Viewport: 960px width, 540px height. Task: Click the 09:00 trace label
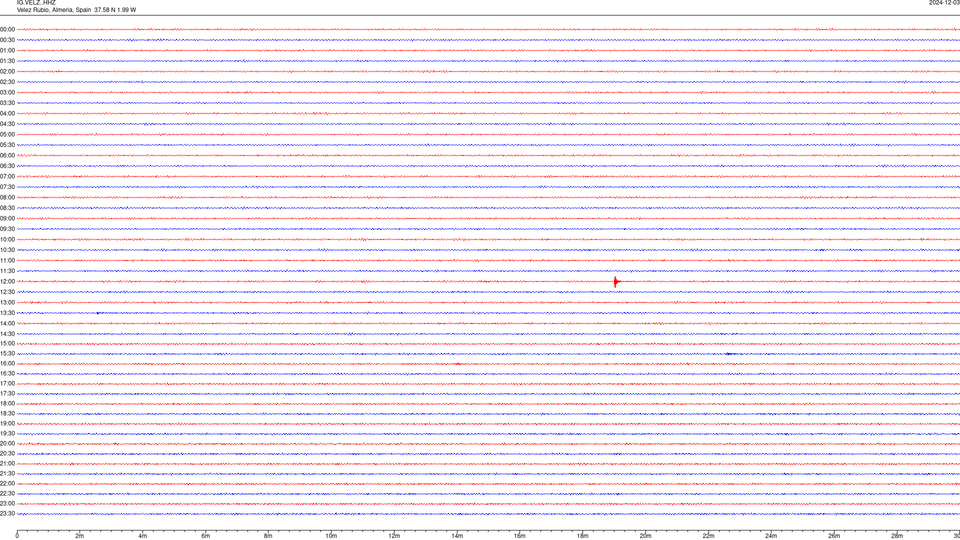7,219
